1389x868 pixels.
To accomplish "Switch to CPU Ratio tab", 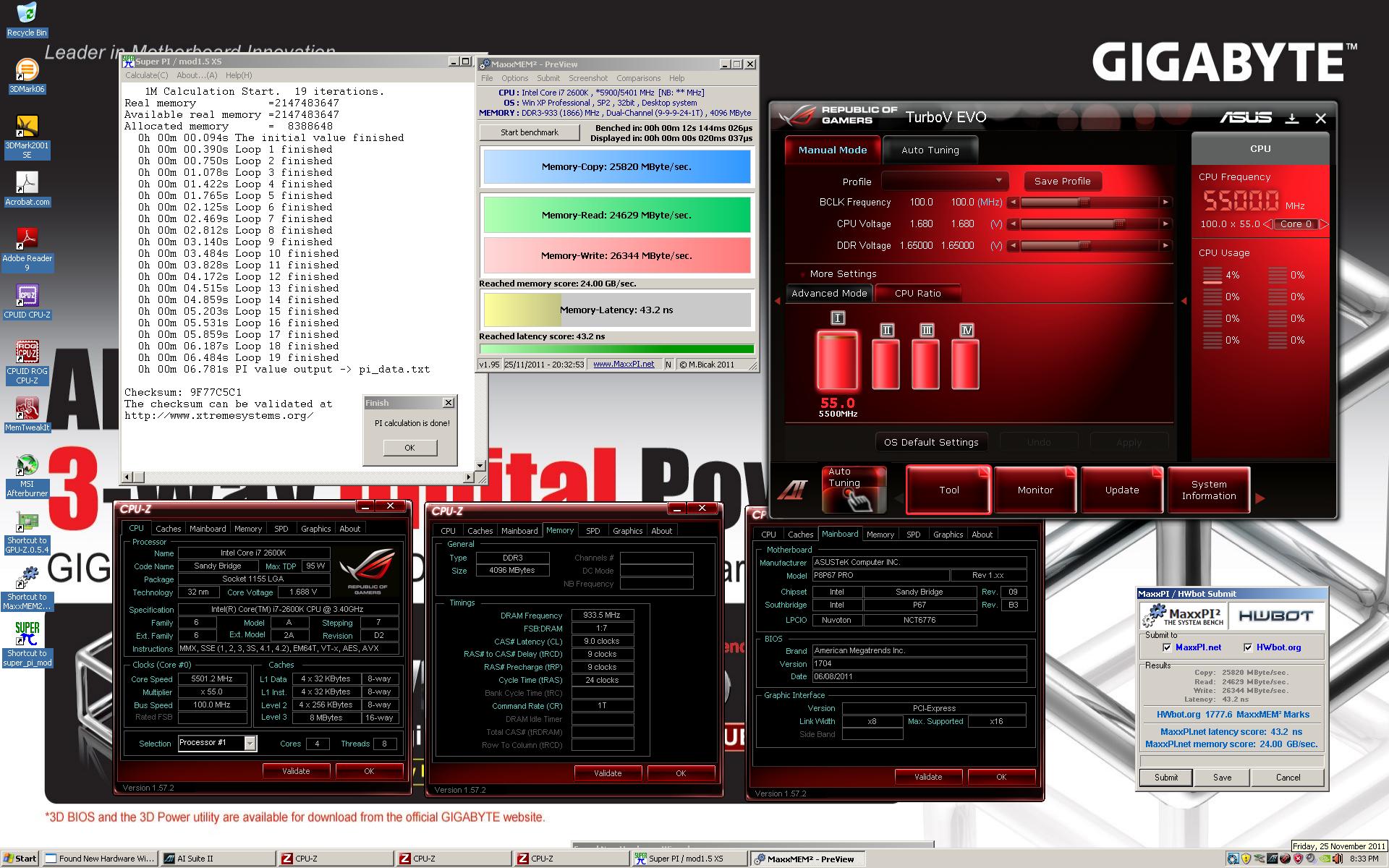I will coord(917,293).
